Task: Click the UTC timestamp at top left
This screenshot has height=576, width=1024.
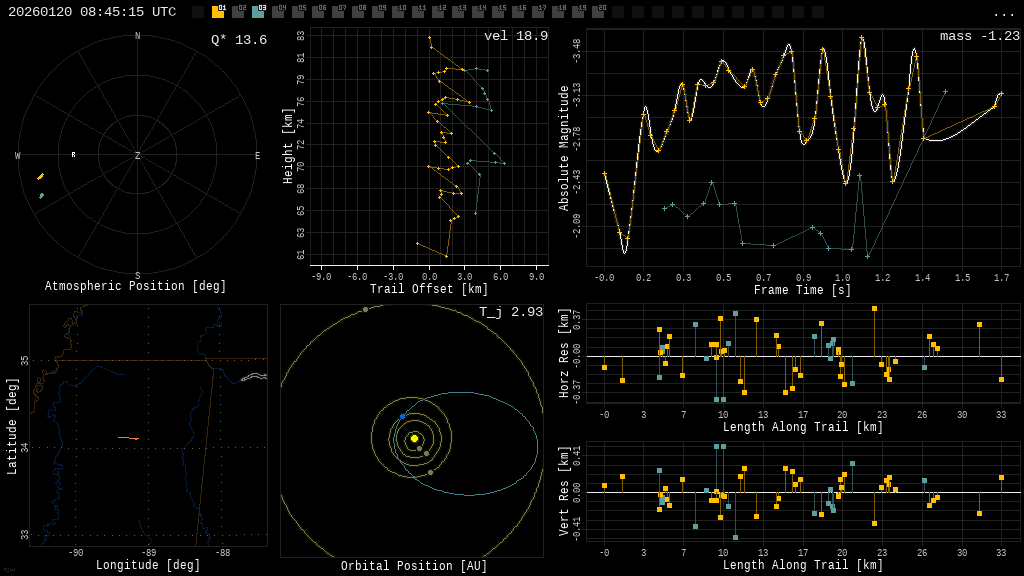Action: pyautogui.click(x=92, y=12)
